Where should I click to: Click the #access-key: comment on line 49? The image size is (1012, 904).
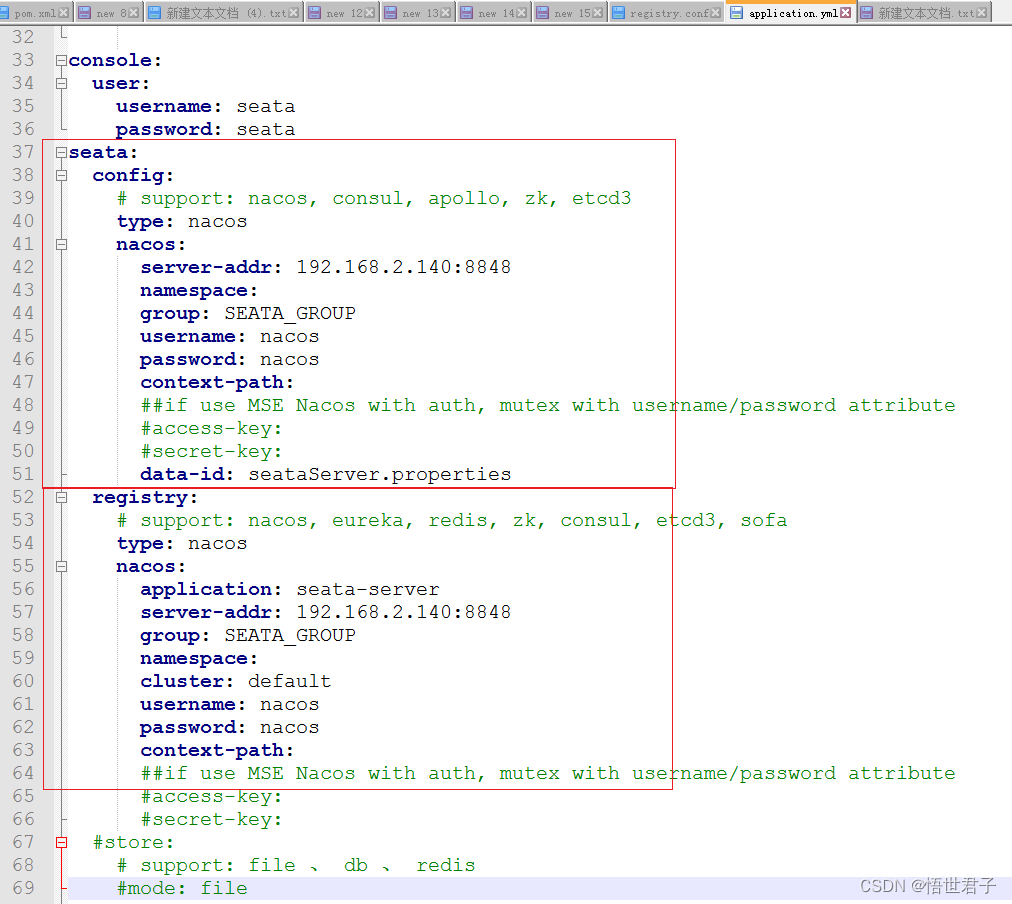click(x=212, y=428)
